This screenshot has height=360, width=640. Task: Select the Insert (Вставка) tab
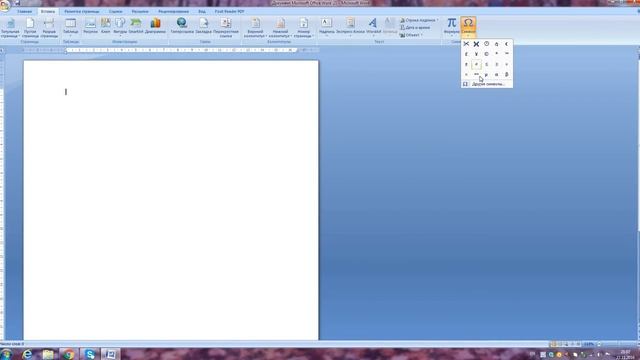(x=48, y=11)
